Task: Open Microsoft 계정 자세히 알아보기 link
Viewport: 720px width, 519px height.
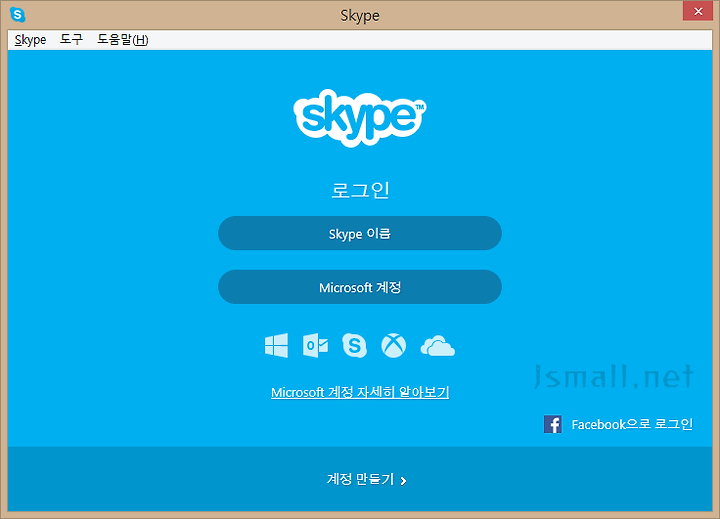Action: [360, 392]
